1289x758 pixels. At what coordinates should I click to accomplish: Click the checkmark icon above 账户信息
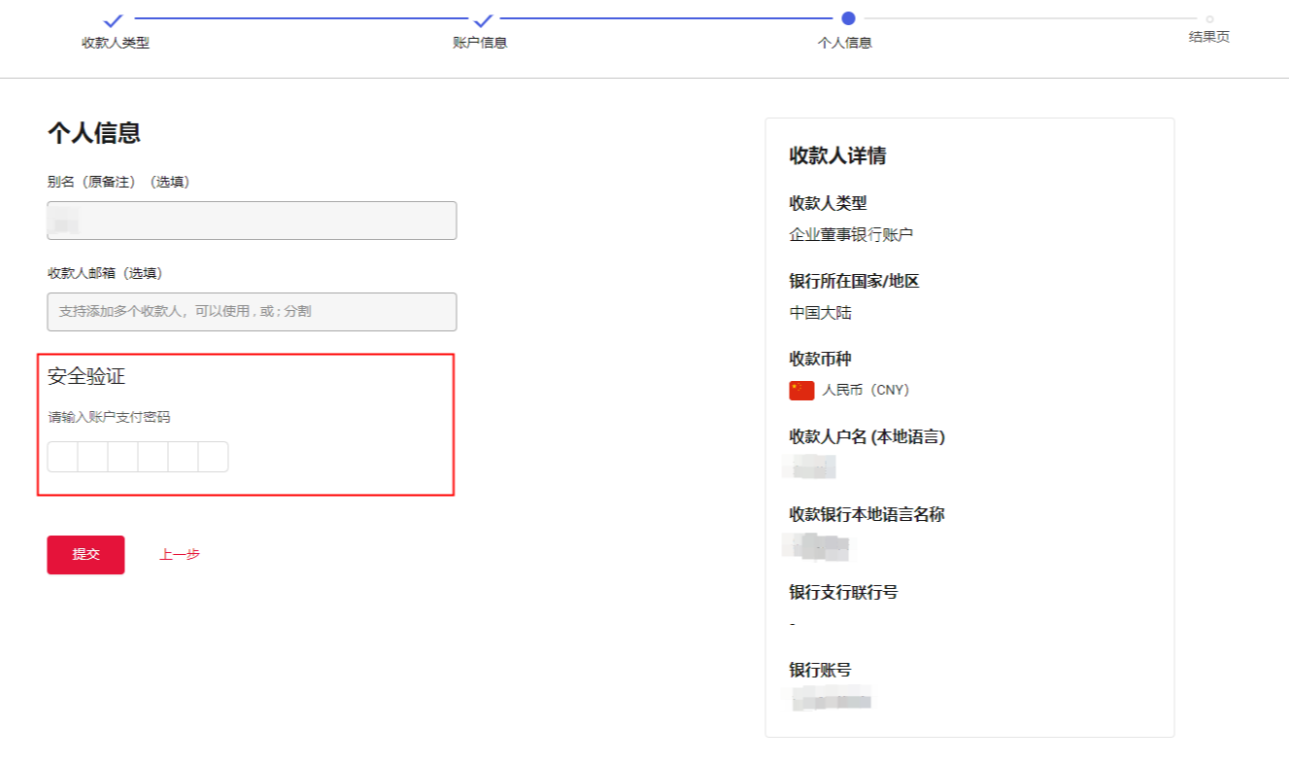(x=483, y=19)
